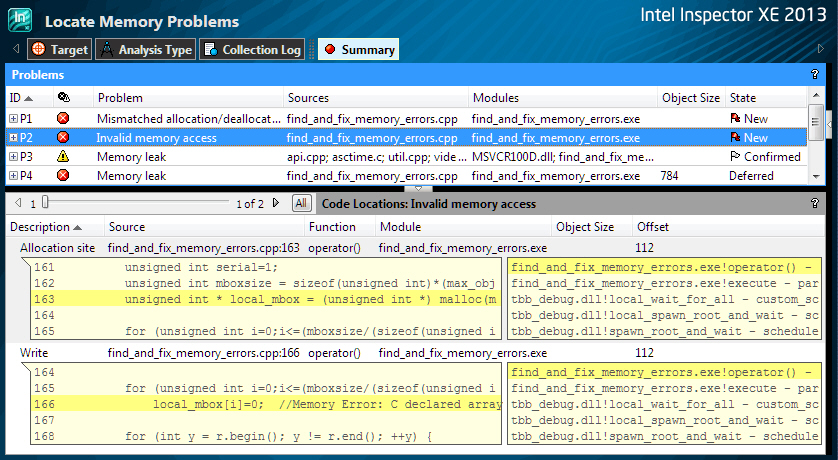Screen dimensions: 838x460
Task: Go to next code location arrow
Action: pos(277,203)
